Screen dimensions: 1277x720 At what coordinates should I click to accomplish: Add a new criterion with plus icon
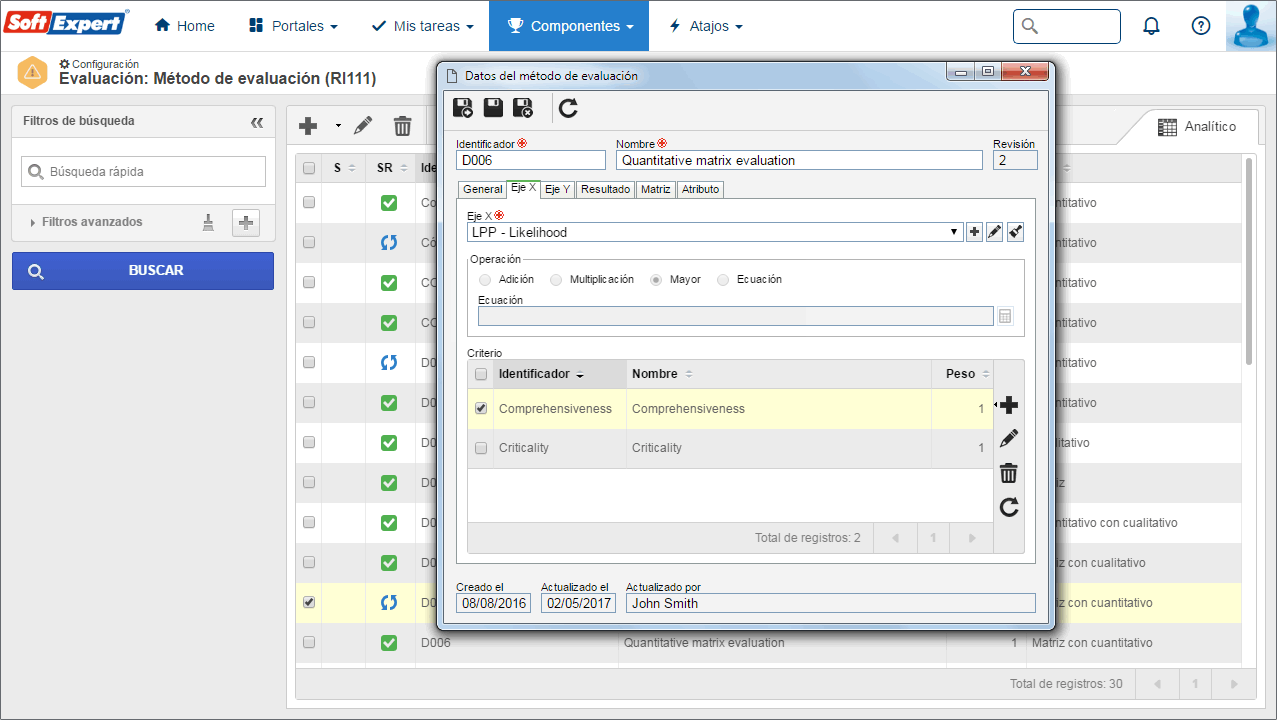tap(1009, 405)
